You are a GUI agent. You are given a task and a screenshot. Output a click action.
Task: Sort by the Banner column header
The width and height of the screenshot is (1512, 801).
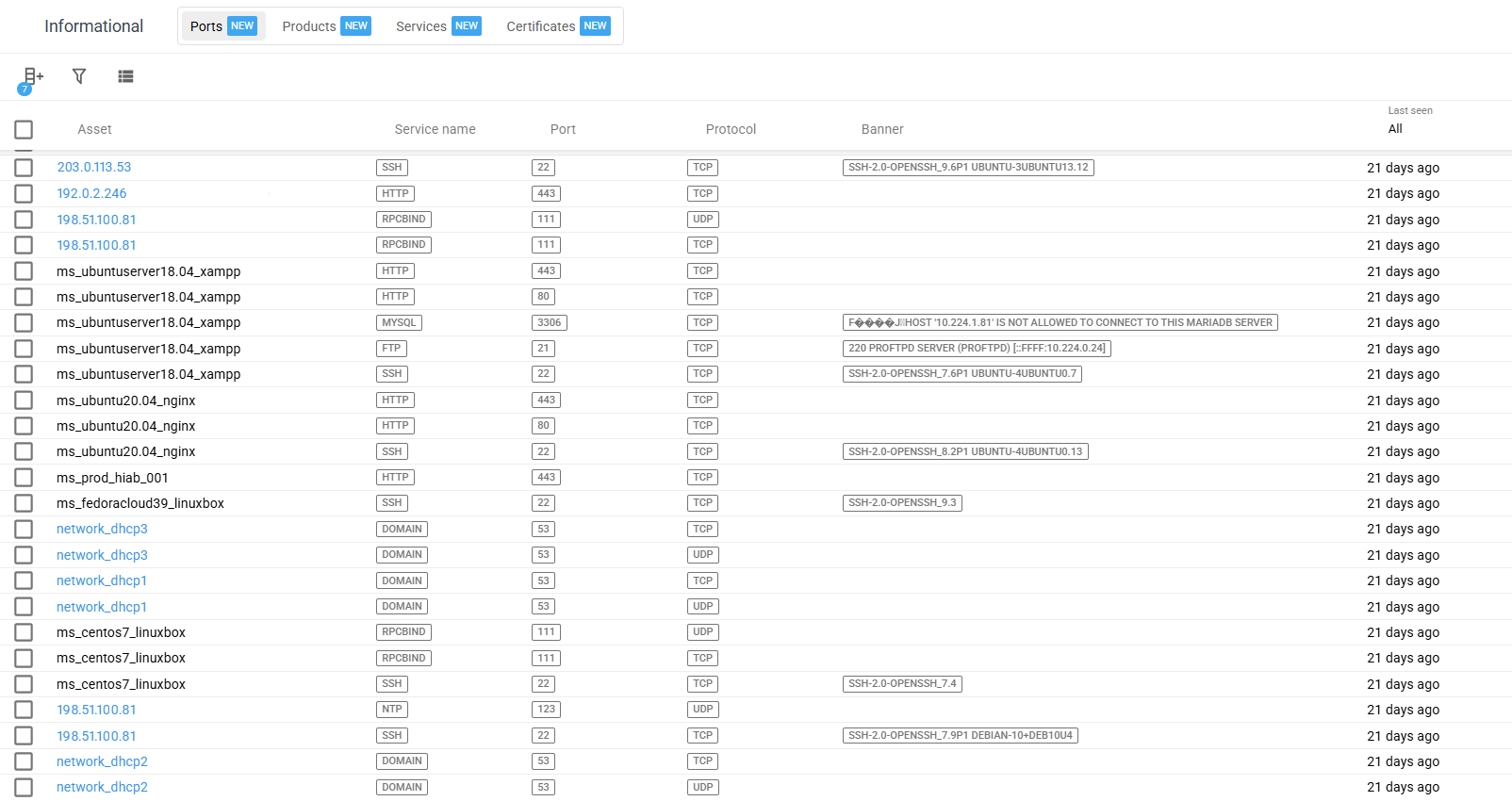(881, 129)
